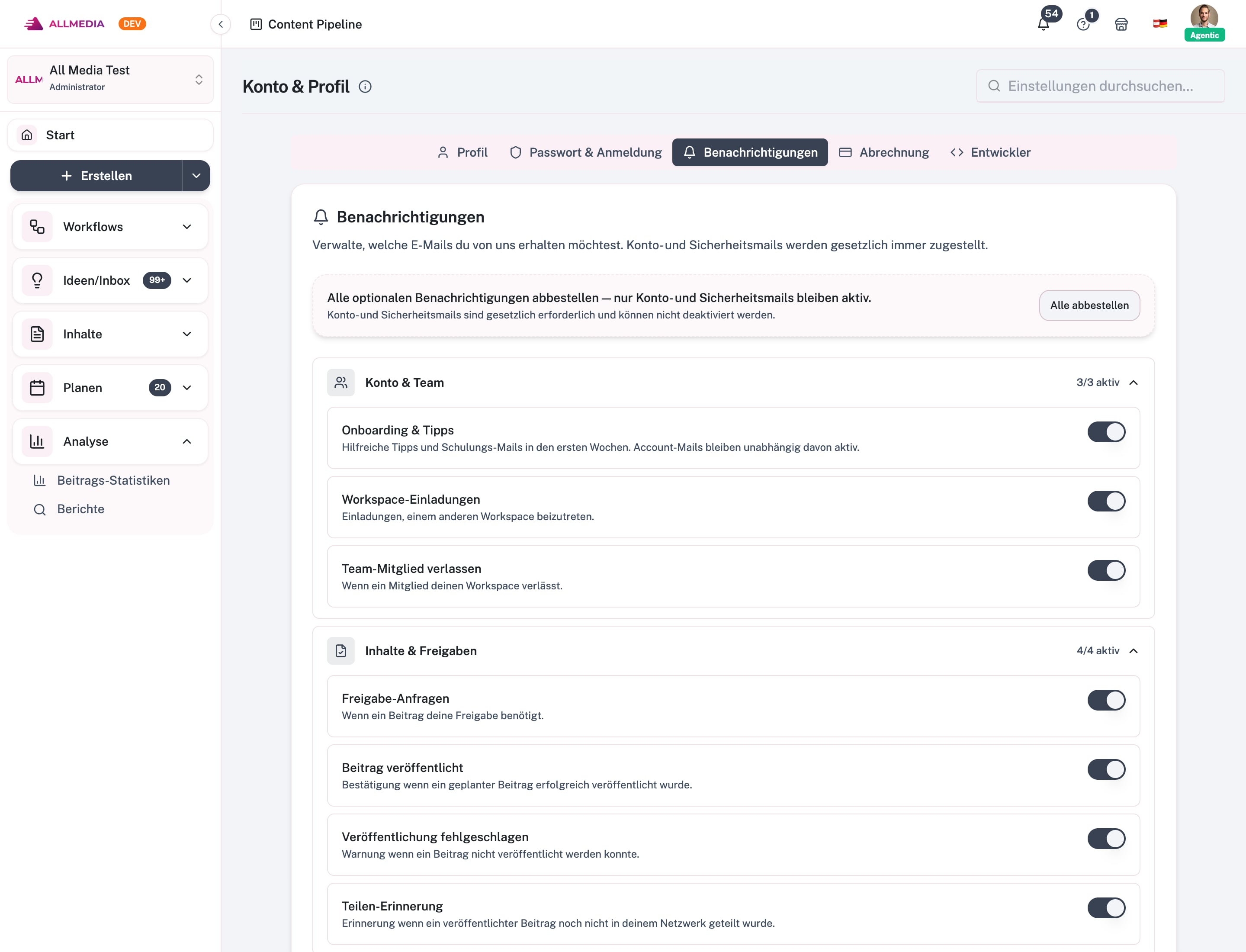Click the 99+ badge on Ideen/Inbox

157,280
